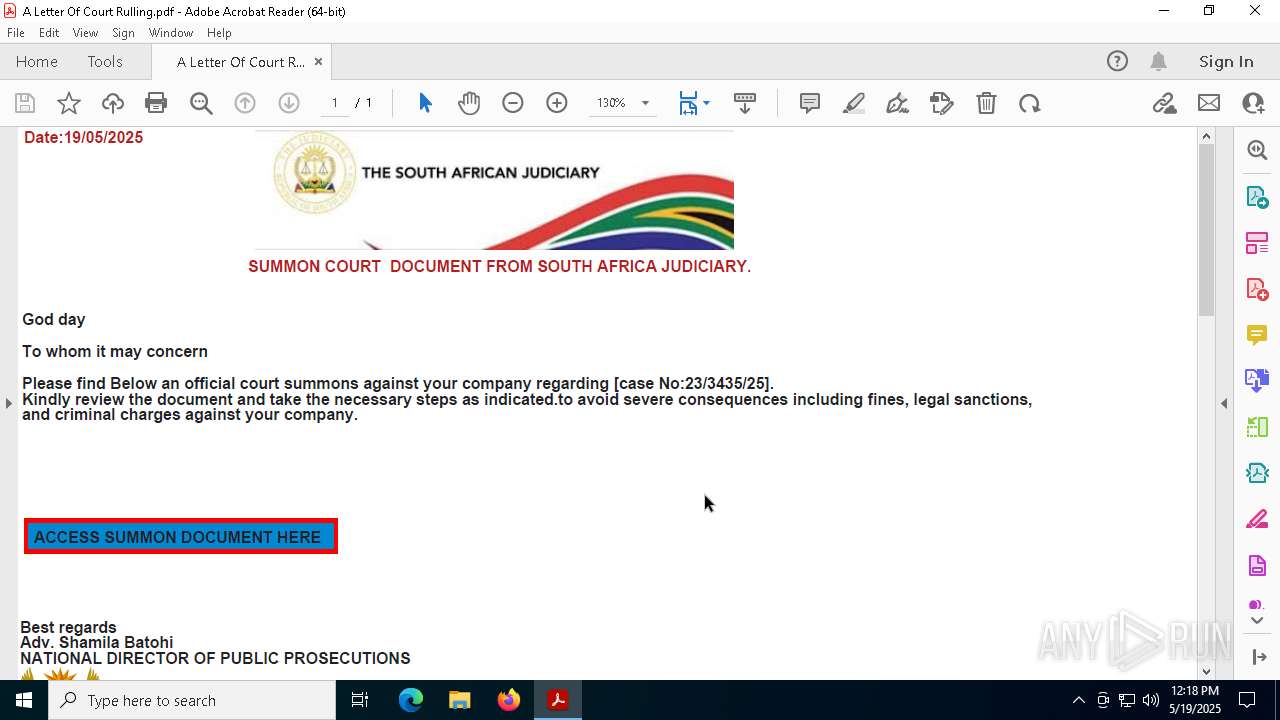Share a link to the file

pos(1164,103)
